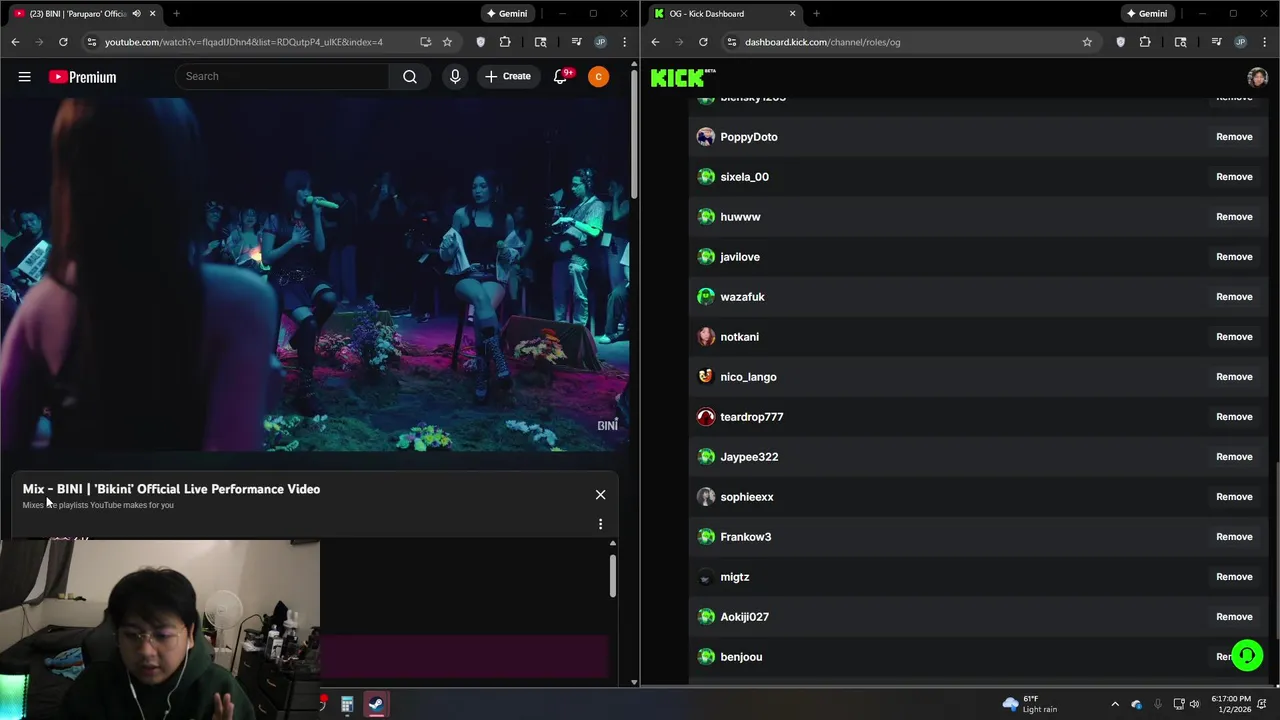Remove PoppyDoto from OG role

(1234, 137)
